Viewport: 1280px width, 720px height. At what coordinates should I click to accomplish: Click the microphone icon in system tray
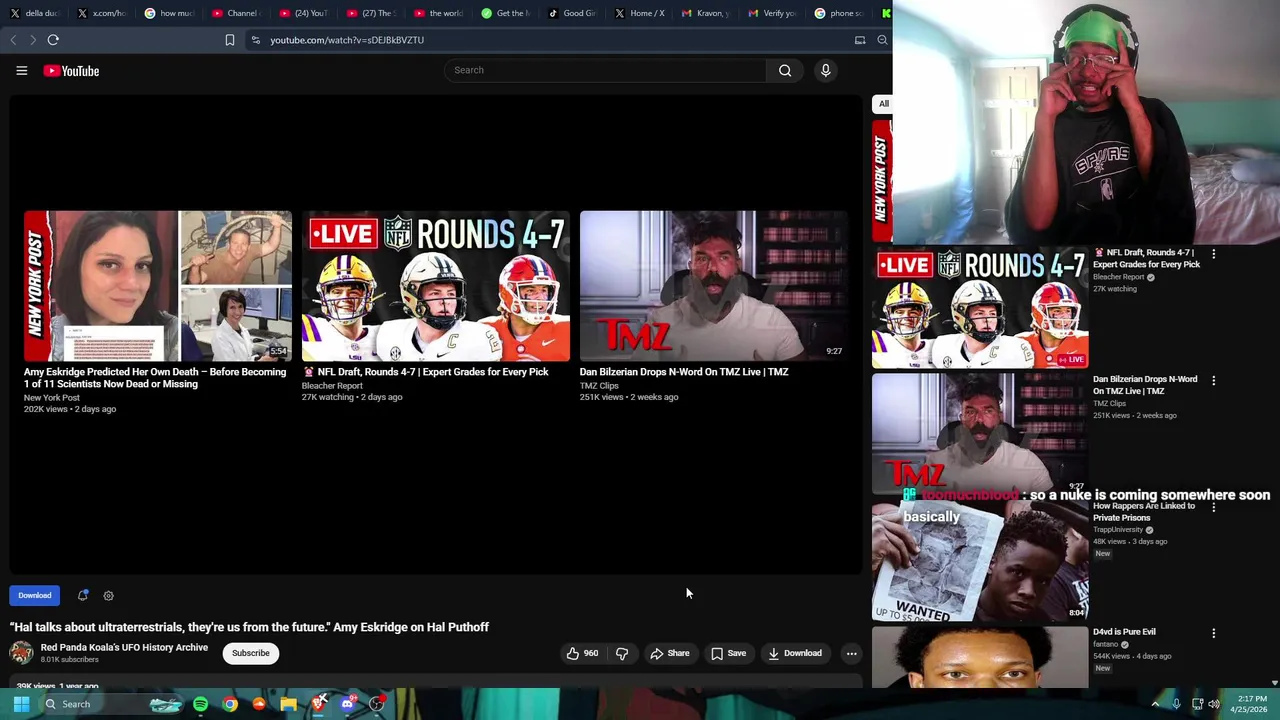point(1176,704)
